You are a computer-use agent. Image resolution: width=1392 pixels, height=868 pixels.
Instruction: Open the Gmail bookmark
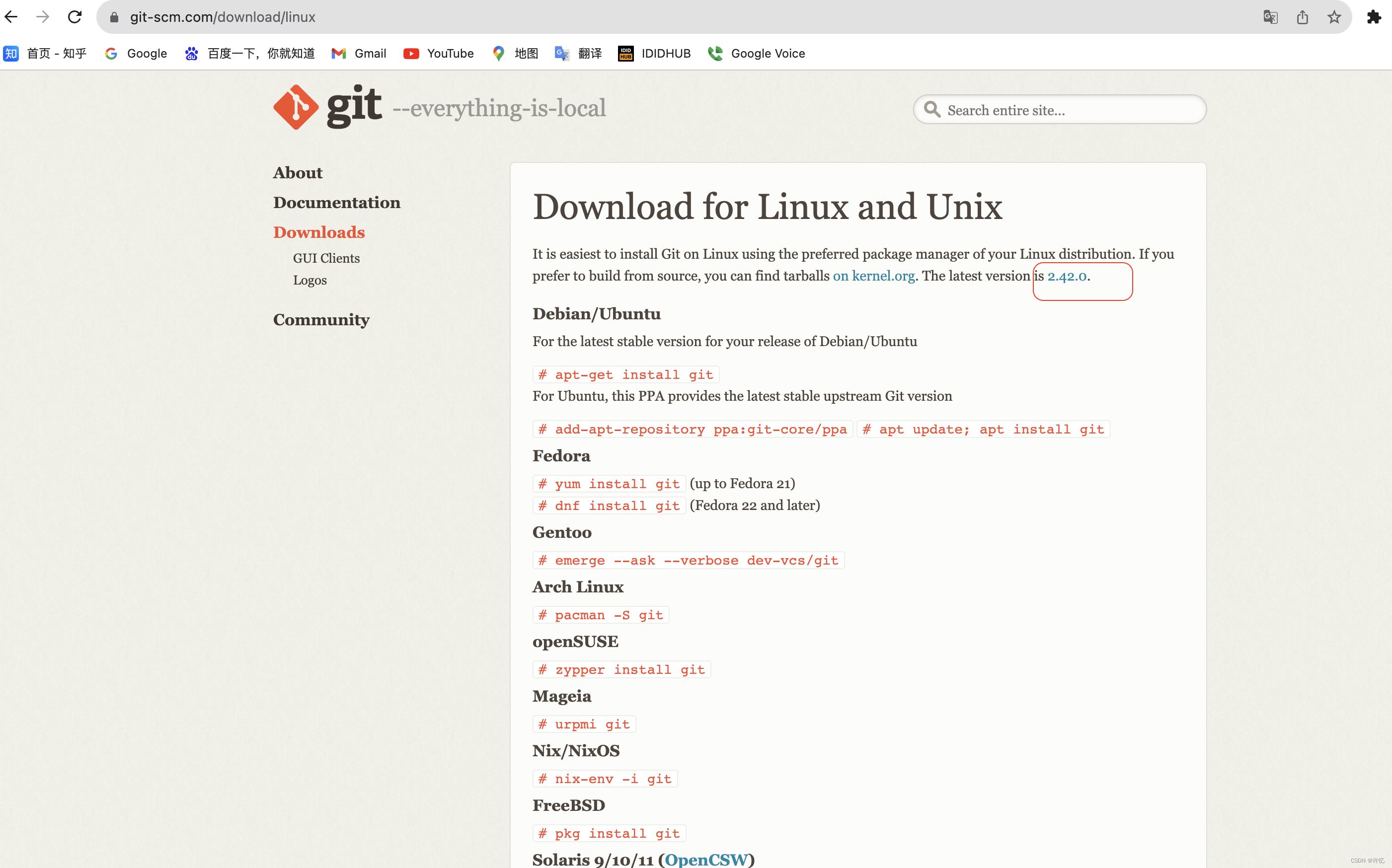click(x=359, y=54)
